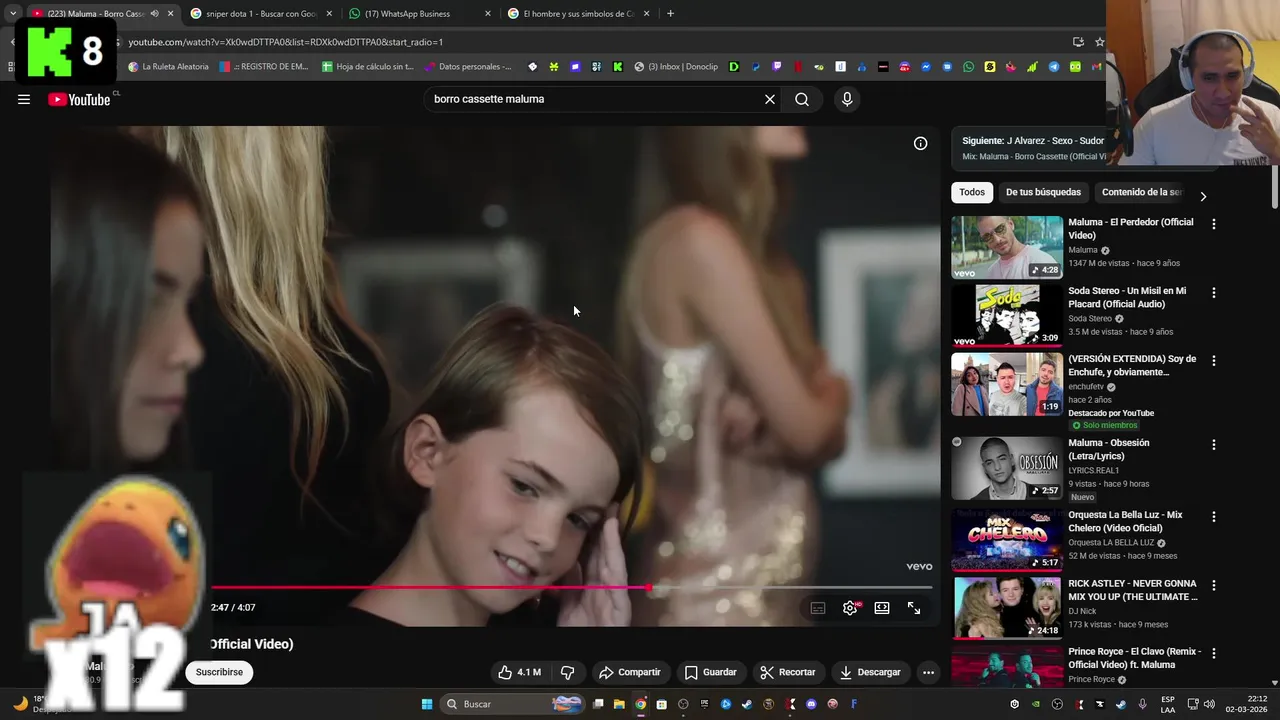Start voice search with the microphone

(x=847, y=99)
